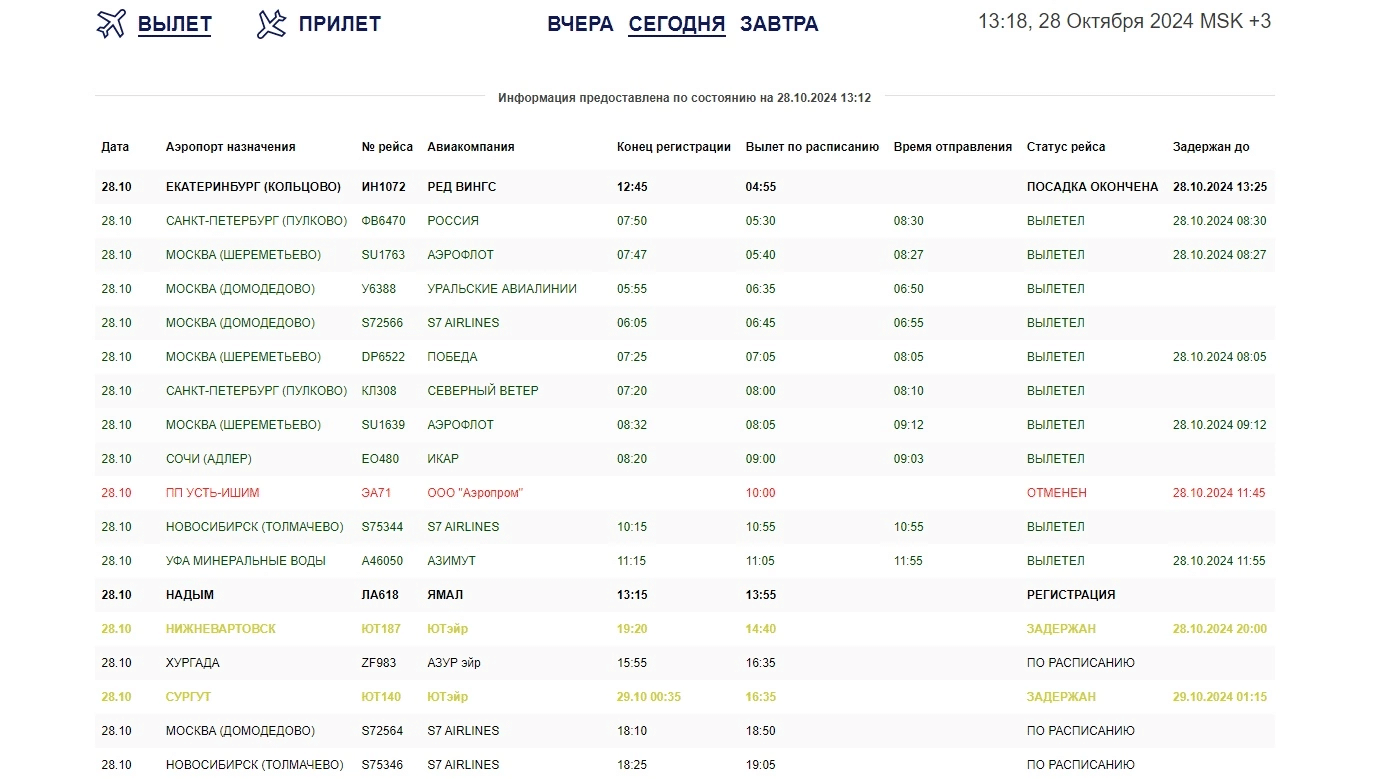Click flight number ZF983
1398x779 pixels.
pyautogui.click(x=379, y=663)
